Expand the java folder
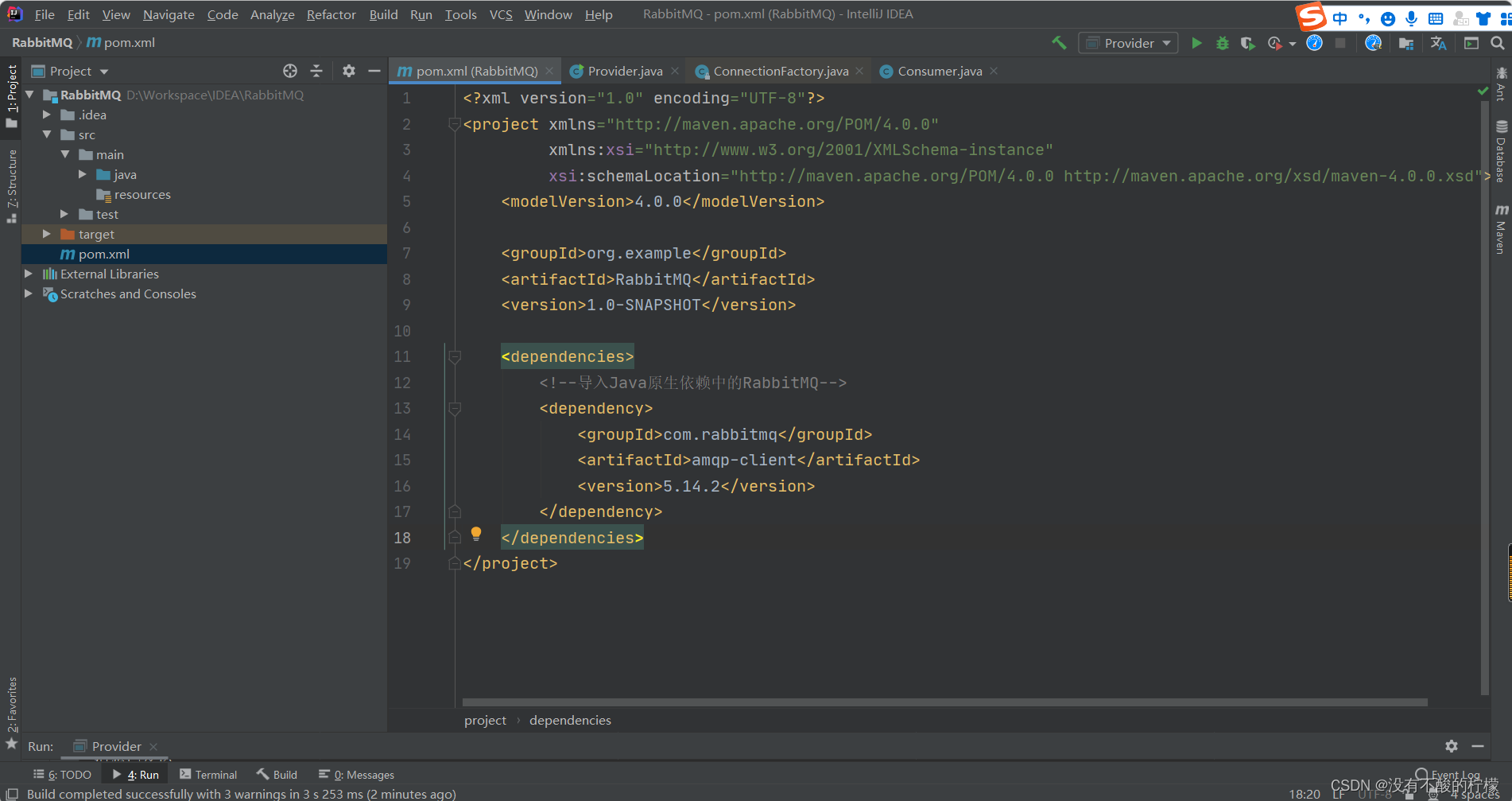The width and height of the screenshot is (1512, 801). [83, 174]
